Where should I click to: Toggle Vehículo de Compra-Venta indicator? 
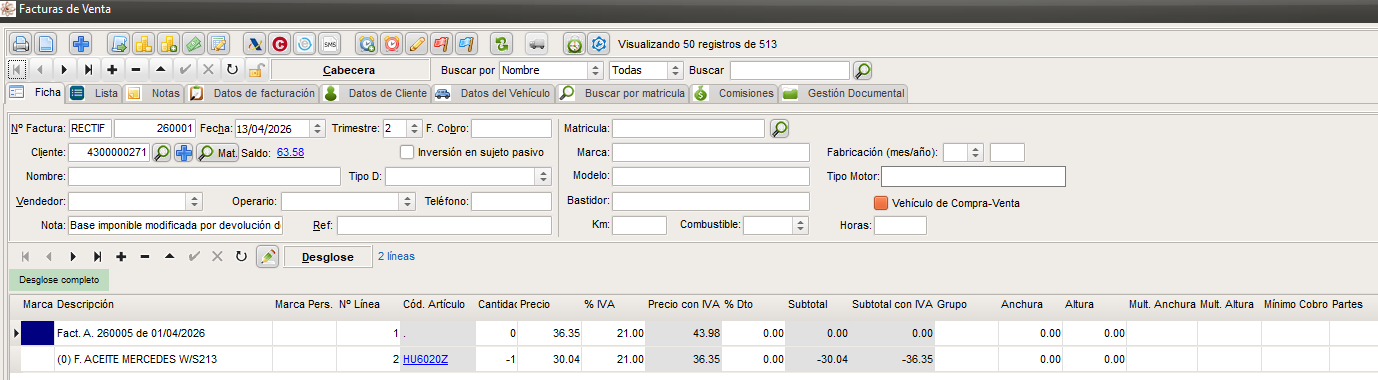tap(881, 202)
